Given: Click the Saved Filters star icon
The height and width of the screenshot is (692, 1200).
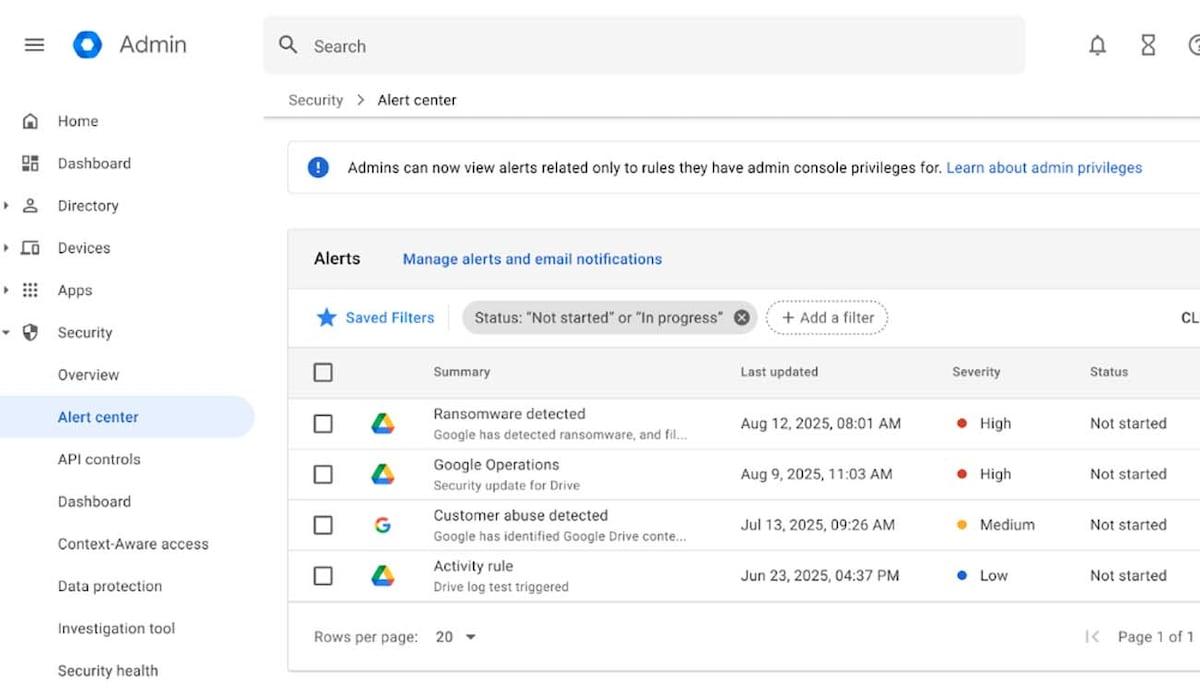Looking at the screenshot, I should pyautogui.click(x=326, y=318).
